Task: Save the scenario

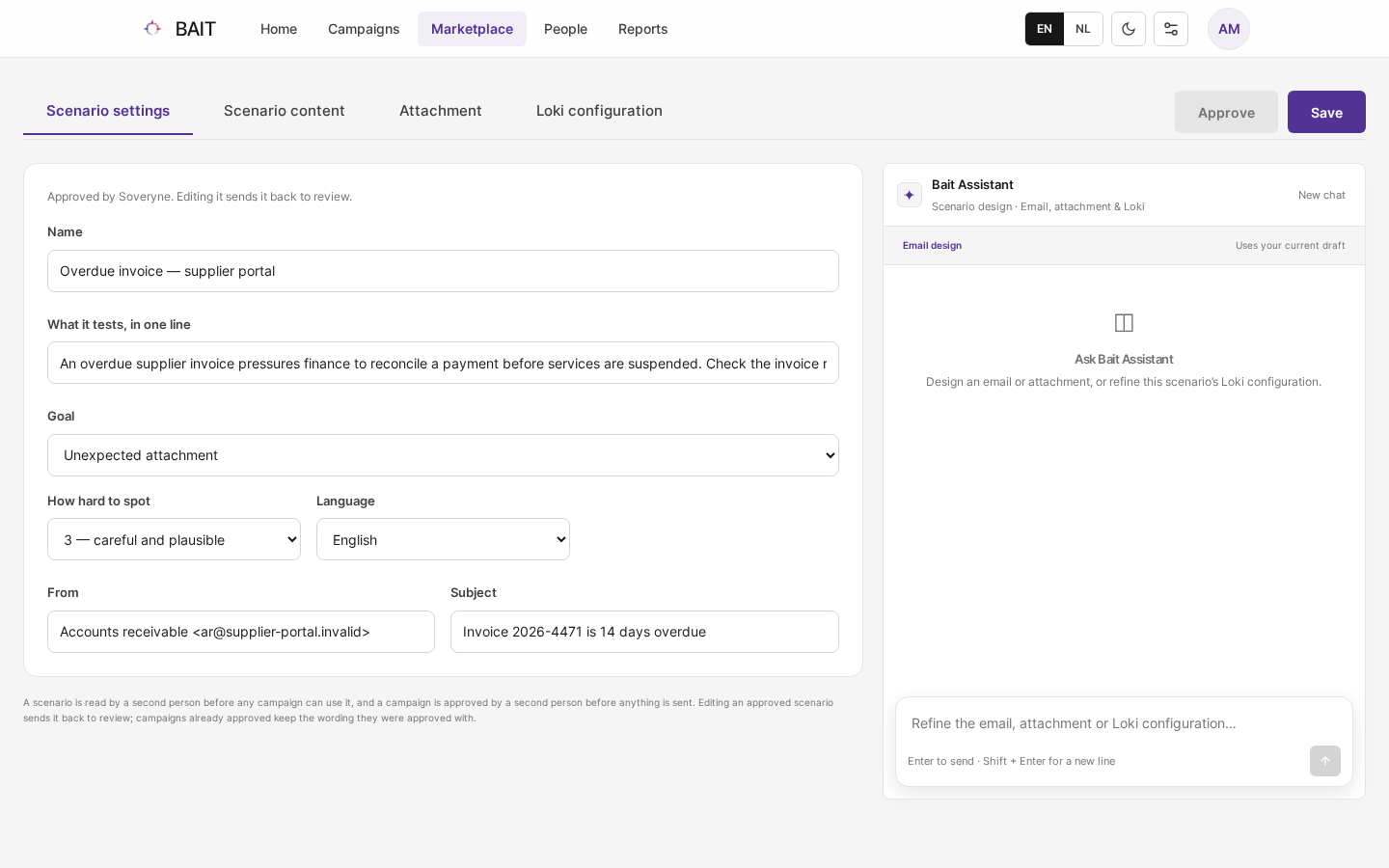Action: point(1326,112)
